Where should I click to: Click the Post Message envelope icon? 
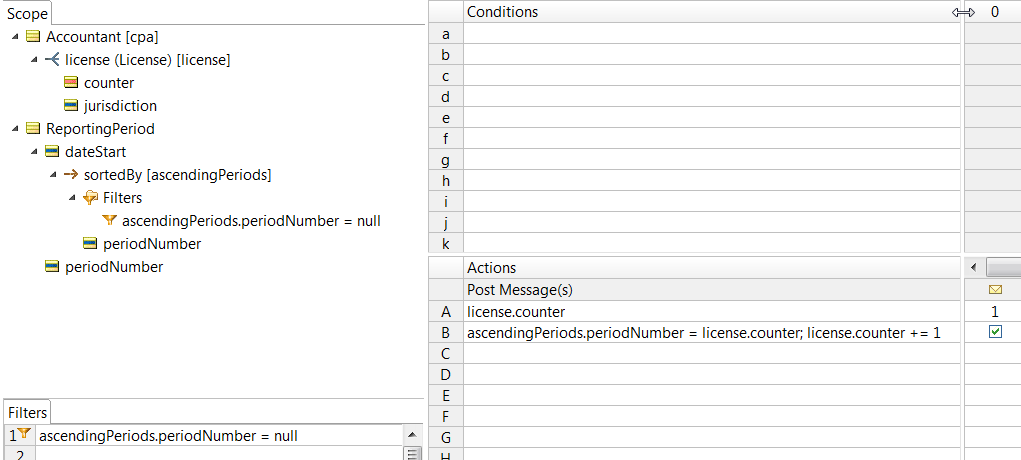(x=995, y=289)
